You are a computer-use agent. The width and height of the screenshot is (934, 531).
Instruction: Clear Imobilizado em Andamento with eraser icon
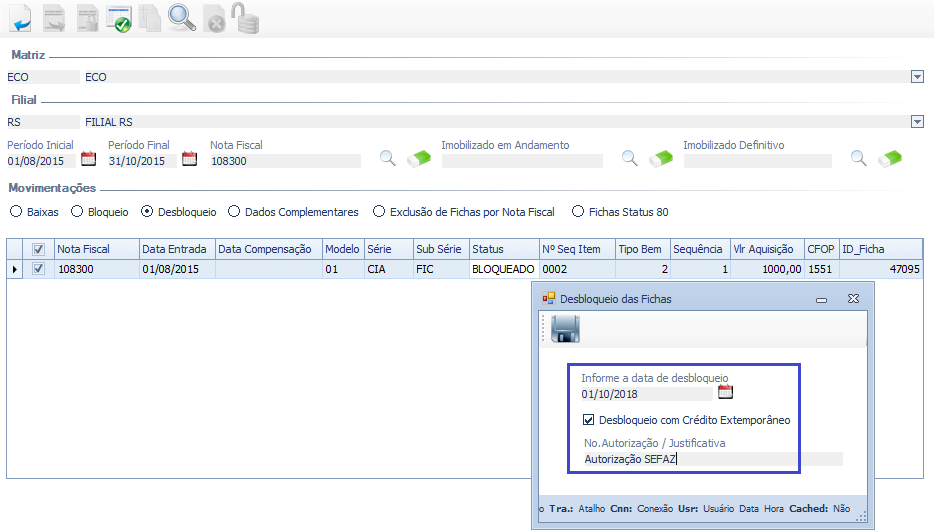(x=661, y=159)
